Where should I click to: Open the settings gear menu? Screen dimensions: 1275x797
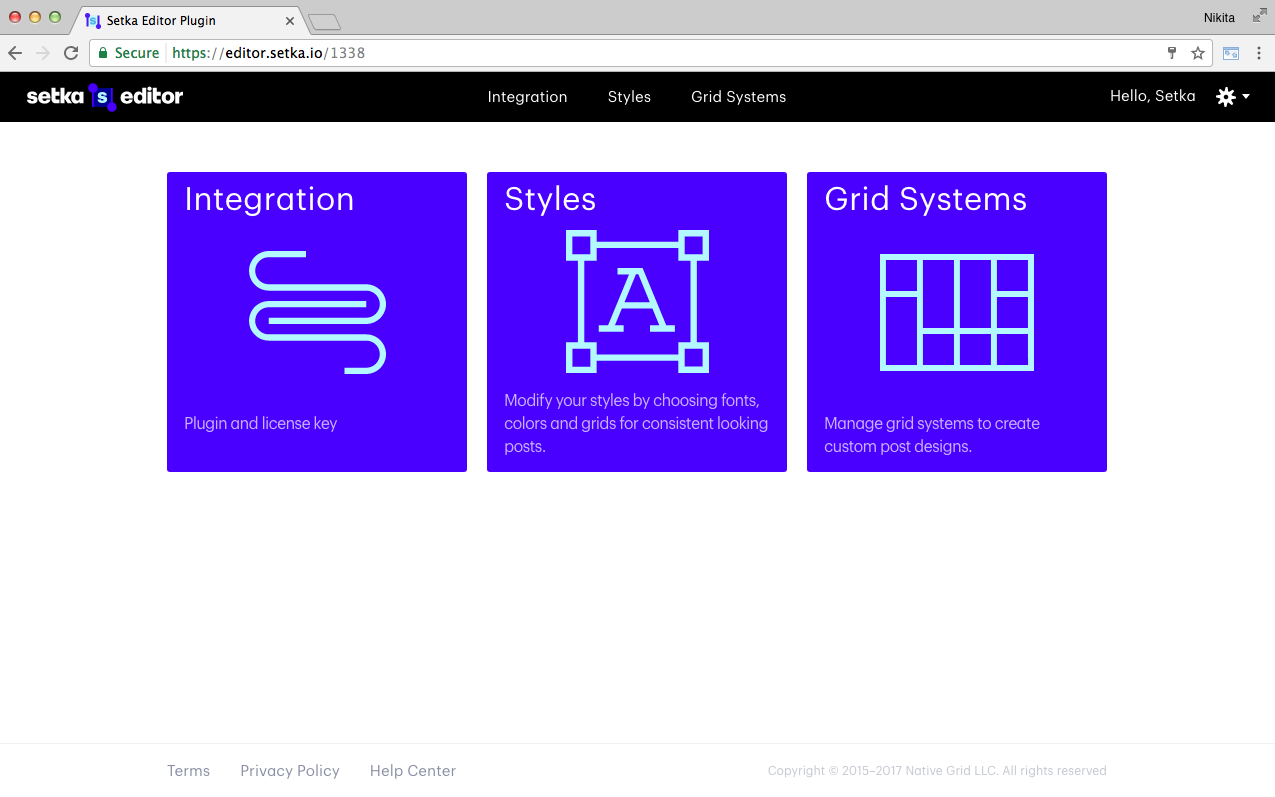tap(1233, 97)
